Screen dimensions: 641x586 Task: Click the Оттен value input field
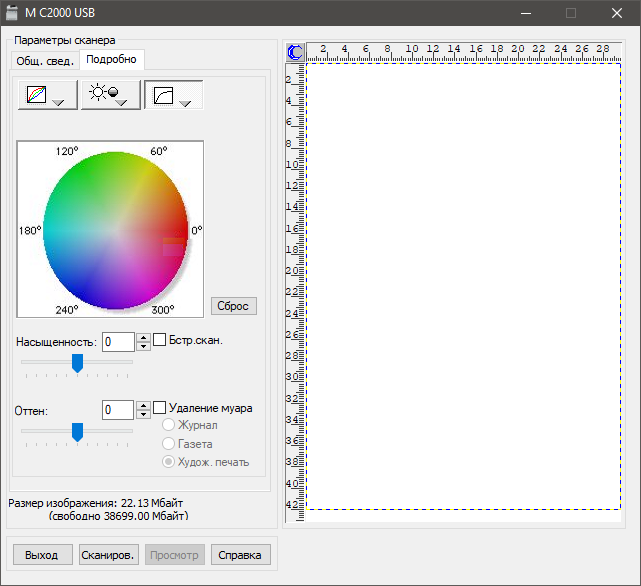coord(117,409)
